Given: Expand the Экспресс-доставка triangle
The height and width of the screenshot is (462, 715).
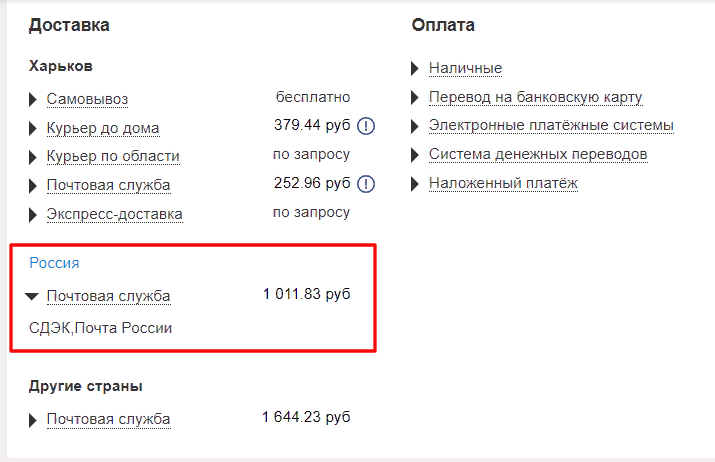Looking at the screenshot, I should [x=33, y=215].
